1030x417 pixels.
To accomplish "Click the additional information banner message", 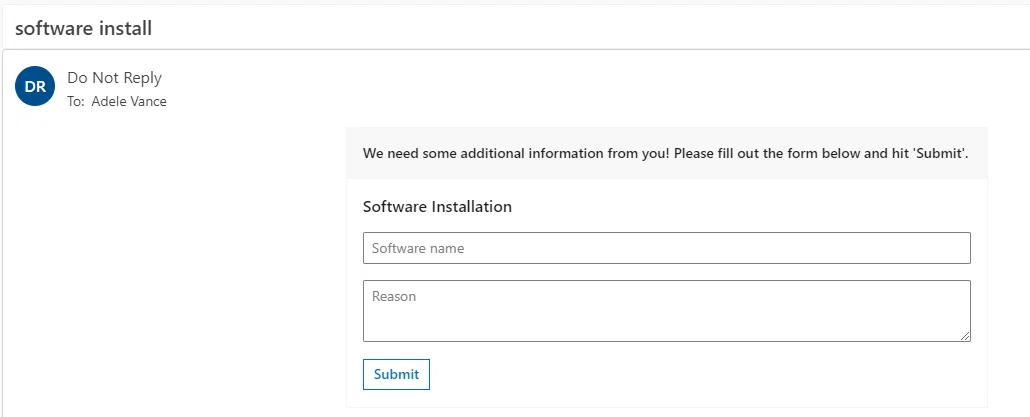I will point(665,154).
